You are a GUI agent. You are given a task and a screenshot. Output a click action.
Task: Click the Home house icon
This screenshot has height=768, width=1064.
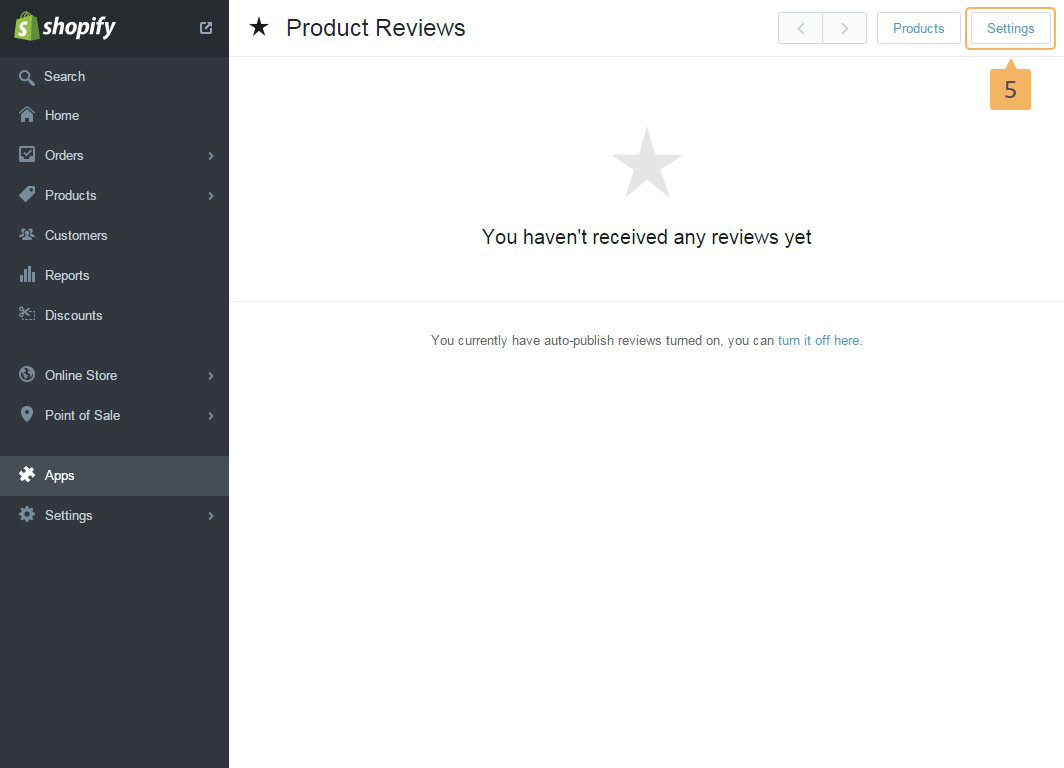pyautogui.click(x=27, y=115)
